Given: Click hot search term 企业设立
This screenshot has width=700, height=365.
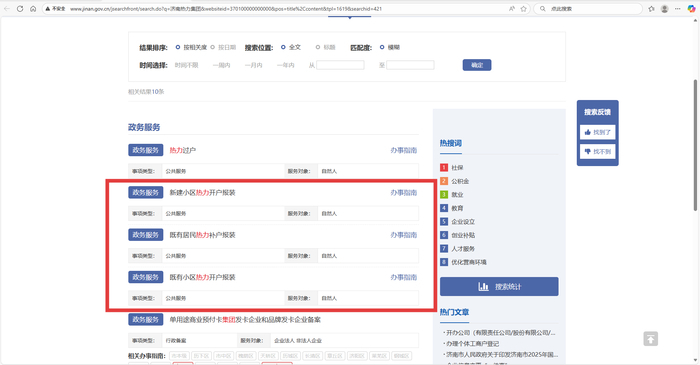Looking at the screenshot, I should tap(463, 222).
